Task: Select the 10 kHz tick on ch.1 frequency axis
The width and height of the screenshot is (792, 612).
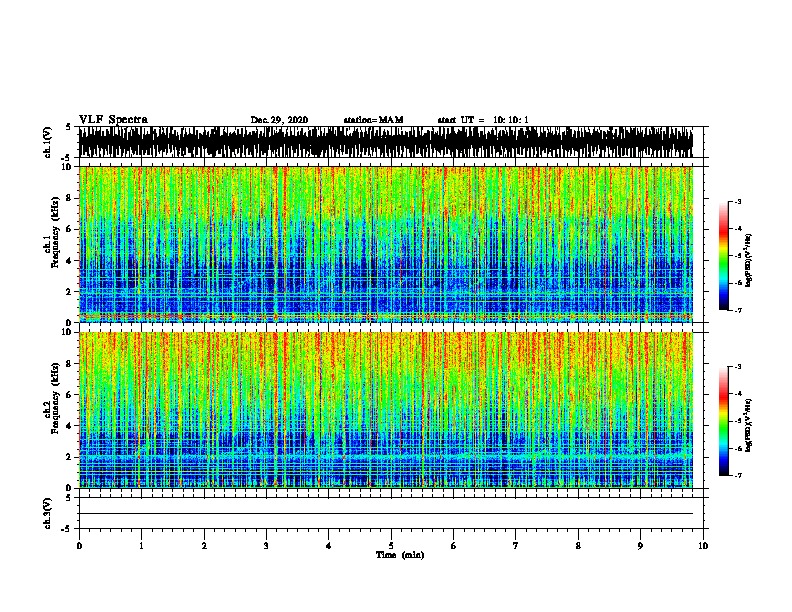Action: pos(67,167)
